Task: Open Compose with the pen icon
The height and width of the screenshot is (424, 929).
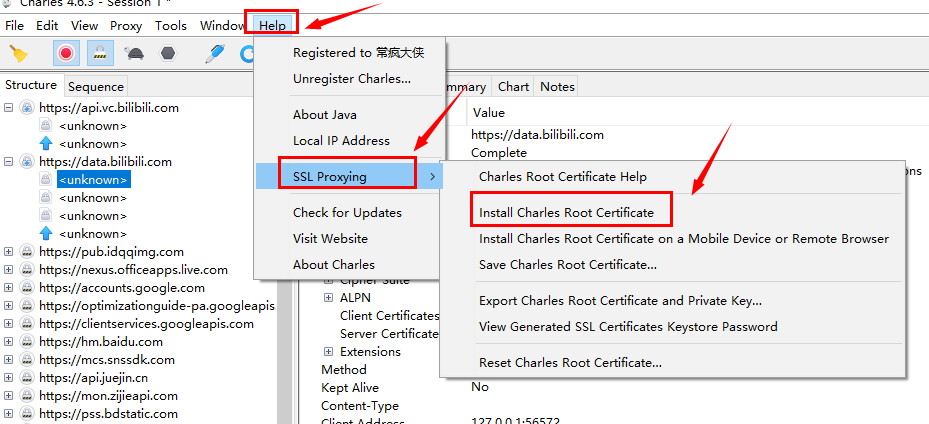Action: coord(214,54)
